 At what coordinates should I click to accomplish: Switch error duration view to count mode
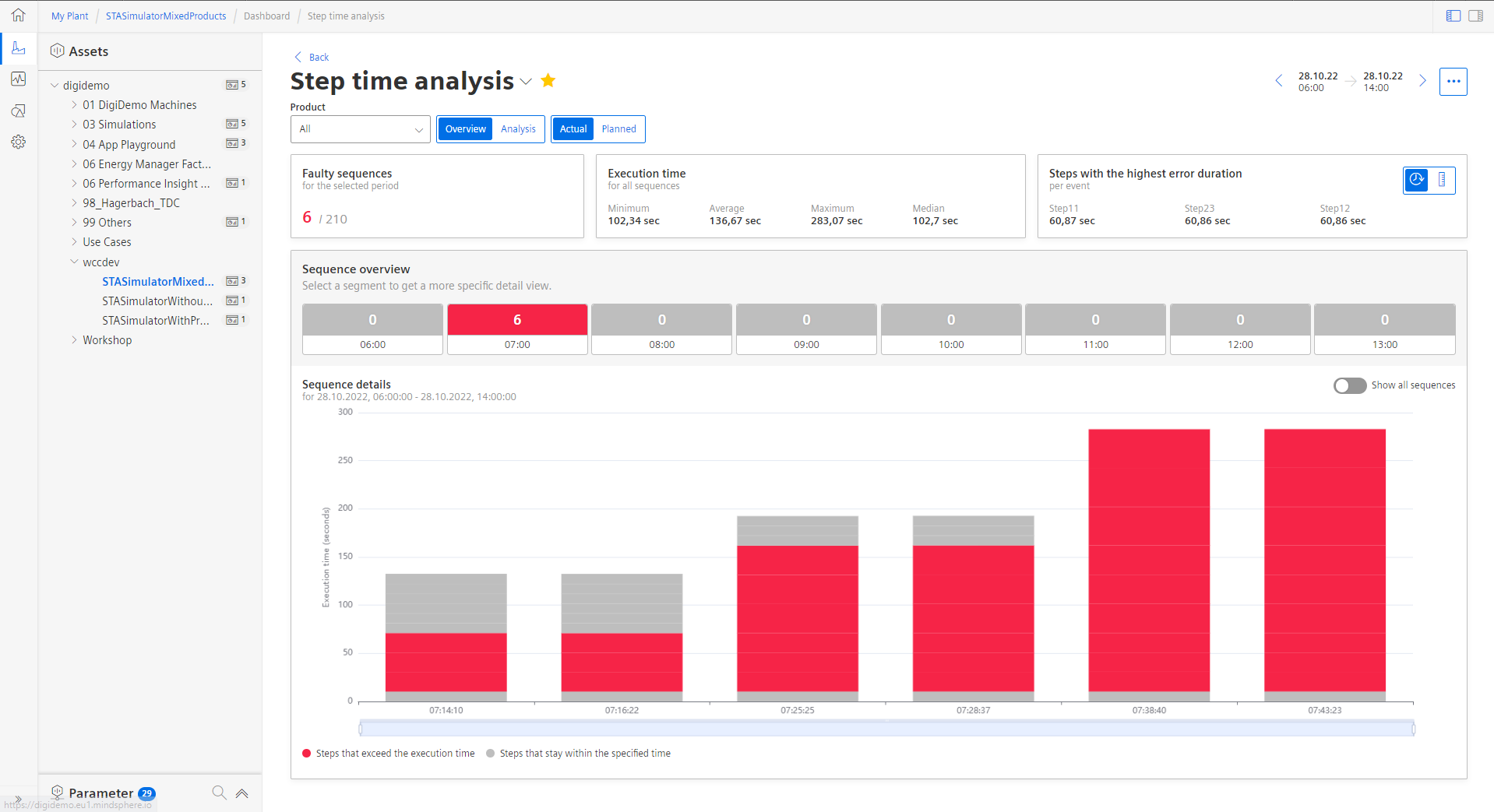[x=1442, y=180]
